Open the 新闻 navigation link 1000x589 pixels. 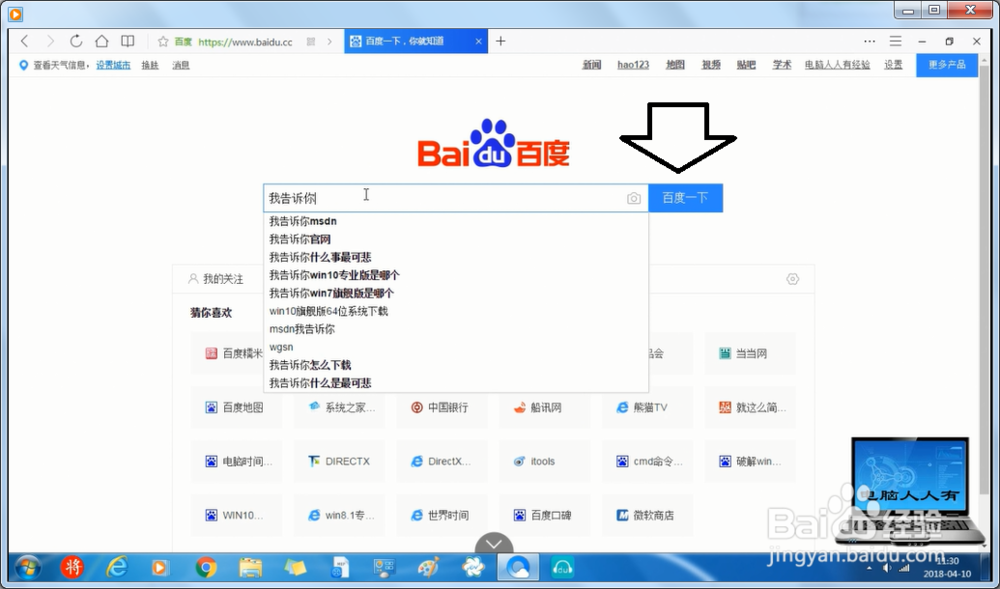[x=592, y=65]
